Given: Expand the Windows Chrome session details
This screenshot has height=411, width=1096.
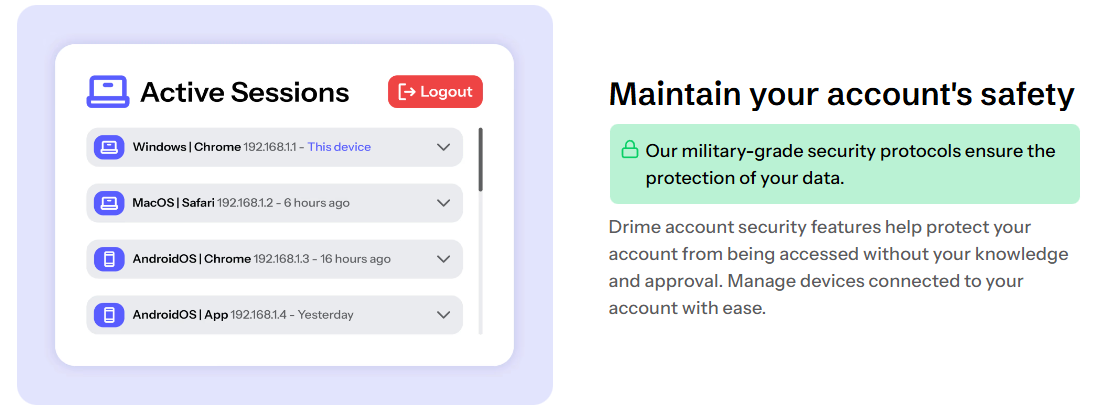Looking at the screenshot, I should click(x=444, y=147).
